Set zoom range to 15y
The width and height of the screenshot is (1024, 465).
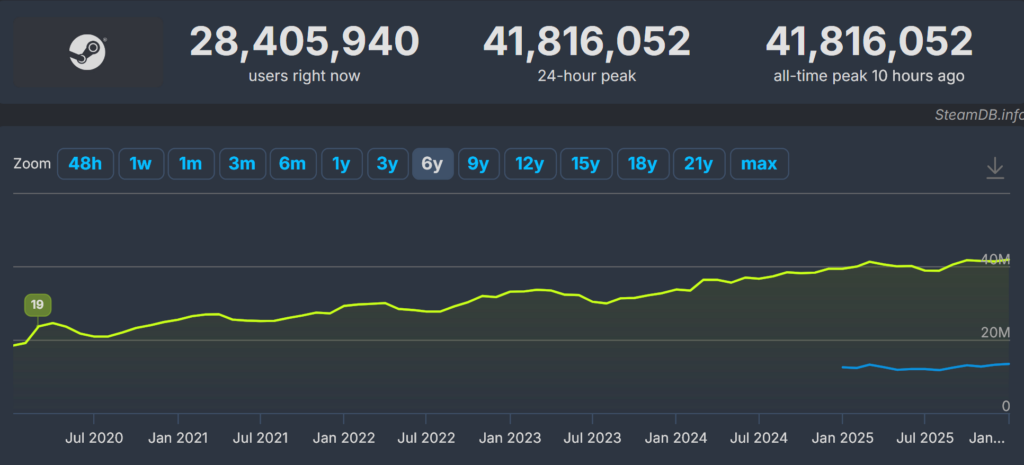pos(586,164)
